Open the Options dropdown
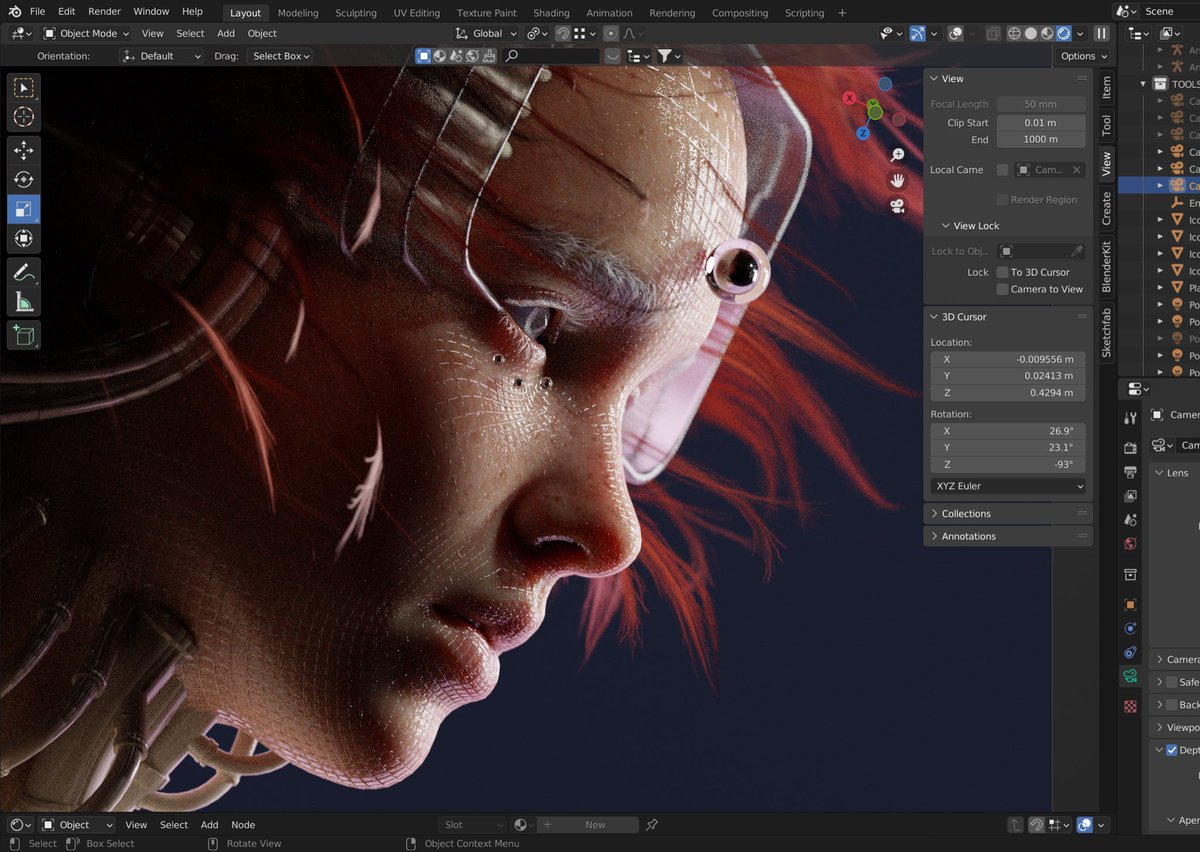The width and height of the screenshot is (1200, 852). click(1084, 56)
